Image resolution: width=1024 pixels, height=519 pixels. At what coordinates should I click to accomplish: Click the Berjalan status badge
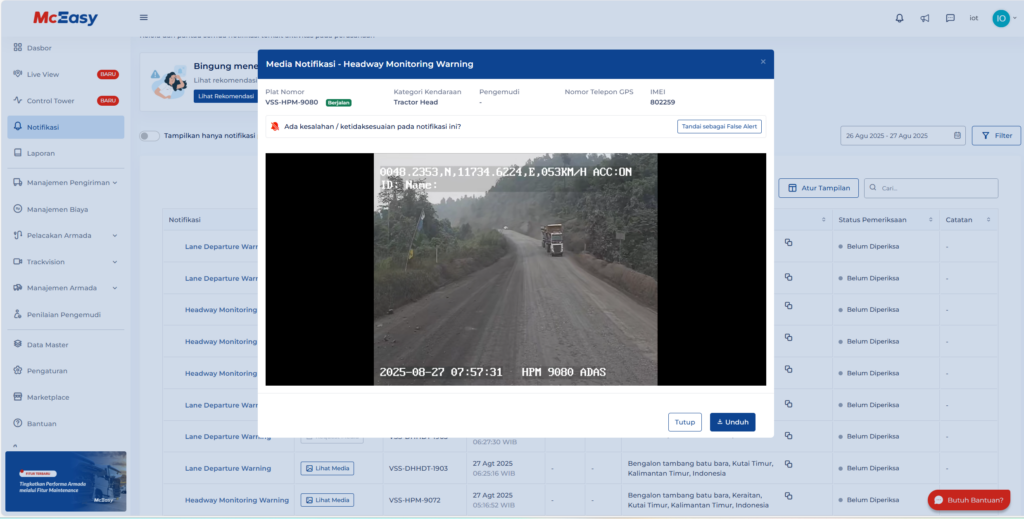[x=338, y=102]
